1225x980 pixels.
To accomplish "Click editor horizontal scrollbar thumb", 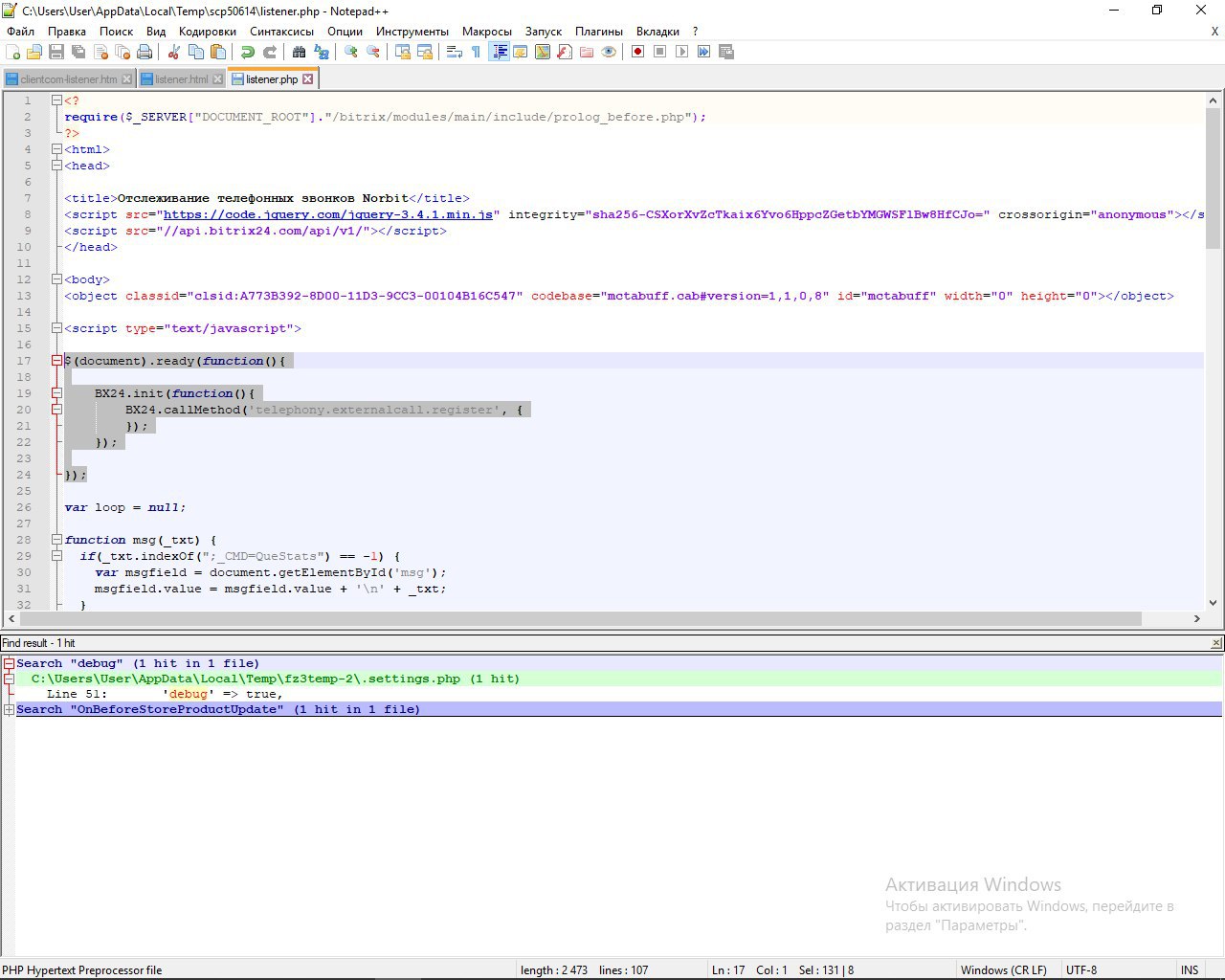I will click(580, 618).
